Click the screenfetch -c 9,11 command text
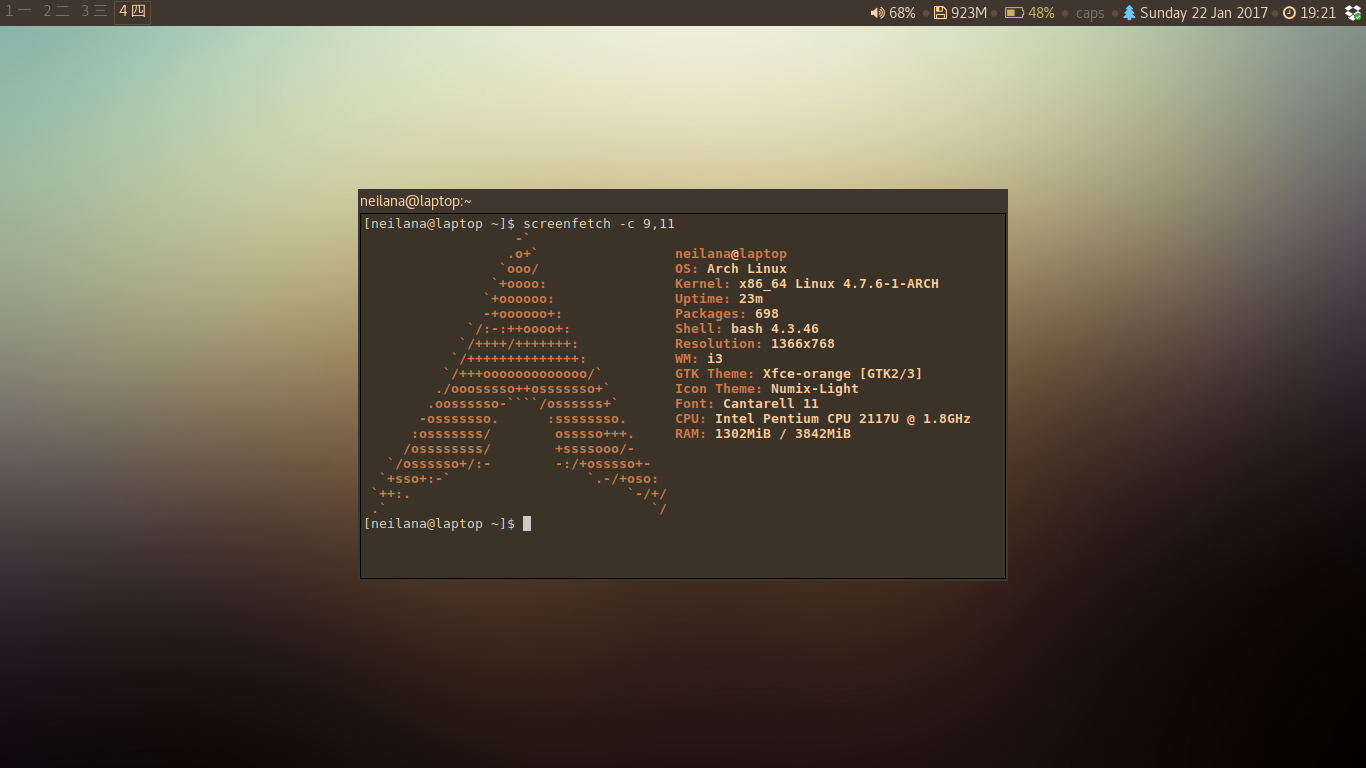This screenshot has width=1366, height=768. click(599, 224)
